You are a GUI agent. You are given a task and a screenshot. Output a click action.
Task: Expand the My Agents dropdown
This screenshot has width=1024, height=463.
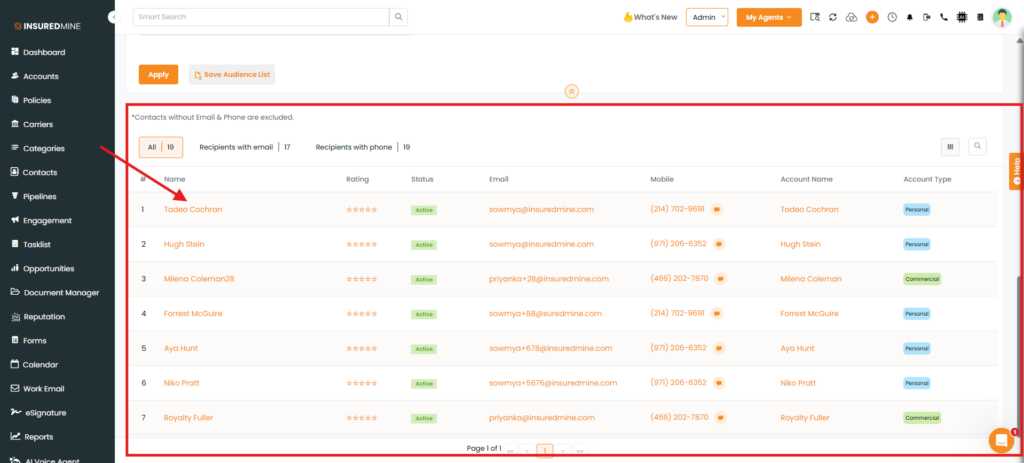point(768,17)
